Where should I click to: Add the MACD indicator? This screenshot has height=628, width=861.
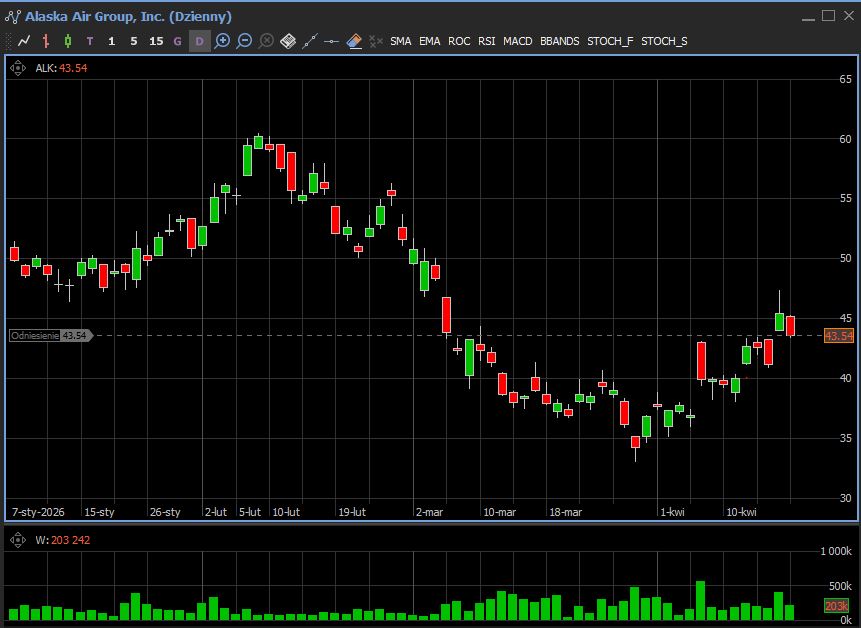(x=517, y=41)
